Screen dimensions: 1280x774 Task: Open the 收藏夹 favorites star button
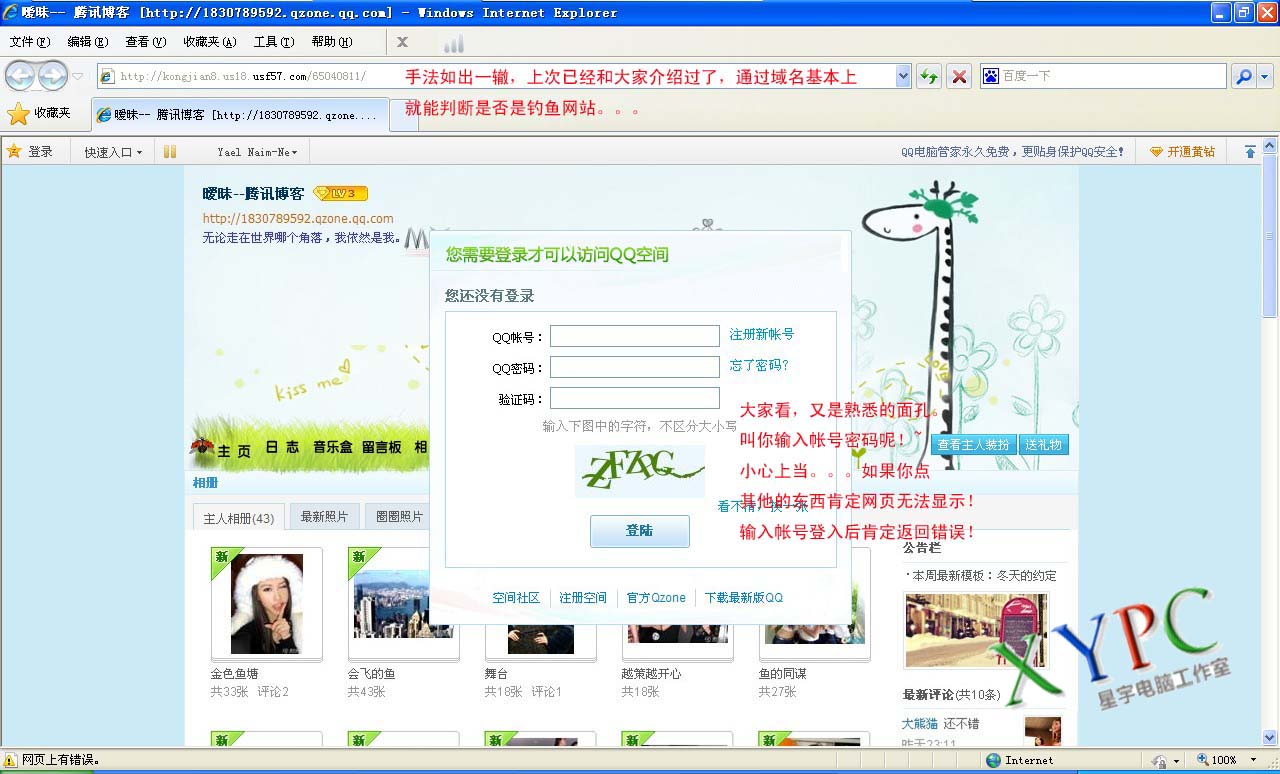(40, 113)
